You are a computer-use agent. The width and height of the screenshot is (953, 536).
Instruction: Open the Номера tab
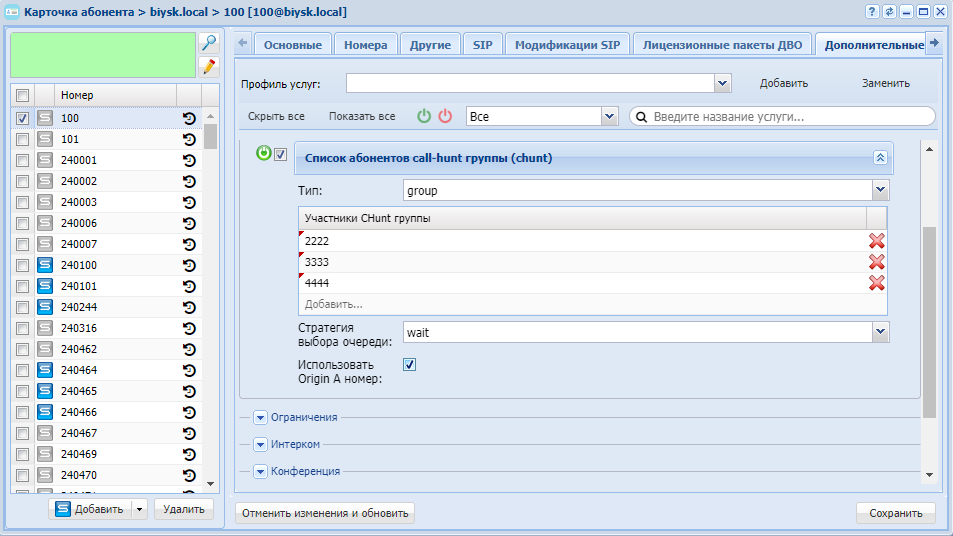365,45
